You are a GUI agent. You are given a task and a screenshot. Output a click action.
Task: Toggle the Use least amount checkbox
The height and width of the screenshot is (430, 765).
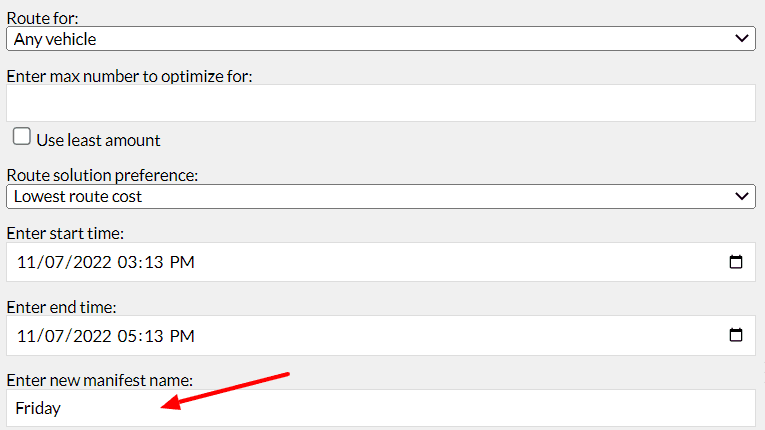[x=21, y=137]
